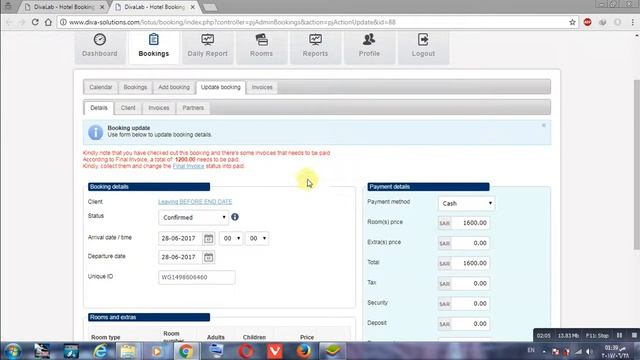Click the departure date field
The width and height of the screenshot is (640, 360).
click(180, 257)
